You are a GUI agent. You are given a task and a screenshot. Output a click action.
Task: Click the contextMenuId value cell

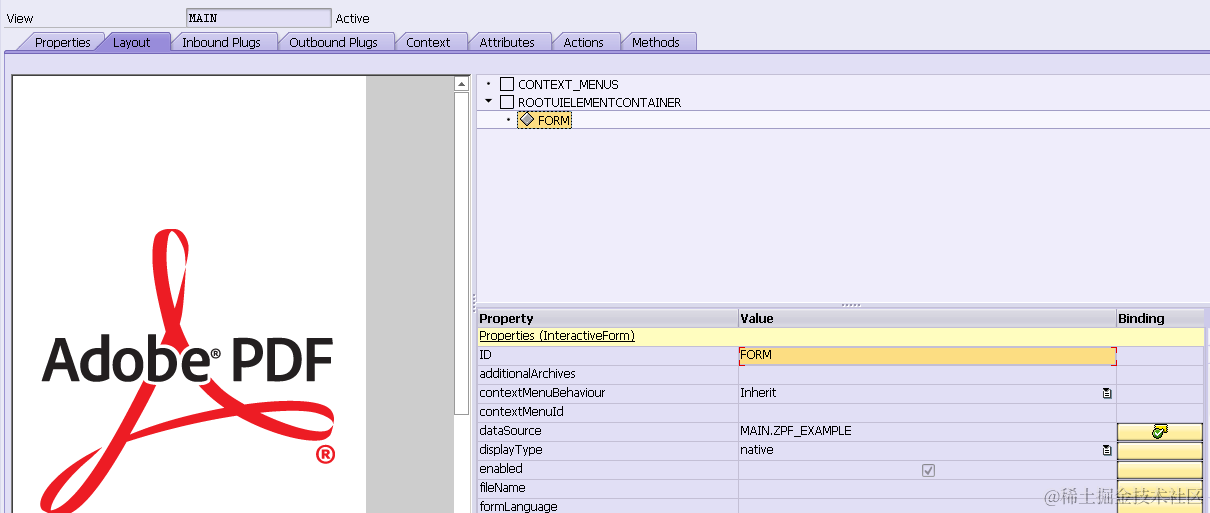927,412
